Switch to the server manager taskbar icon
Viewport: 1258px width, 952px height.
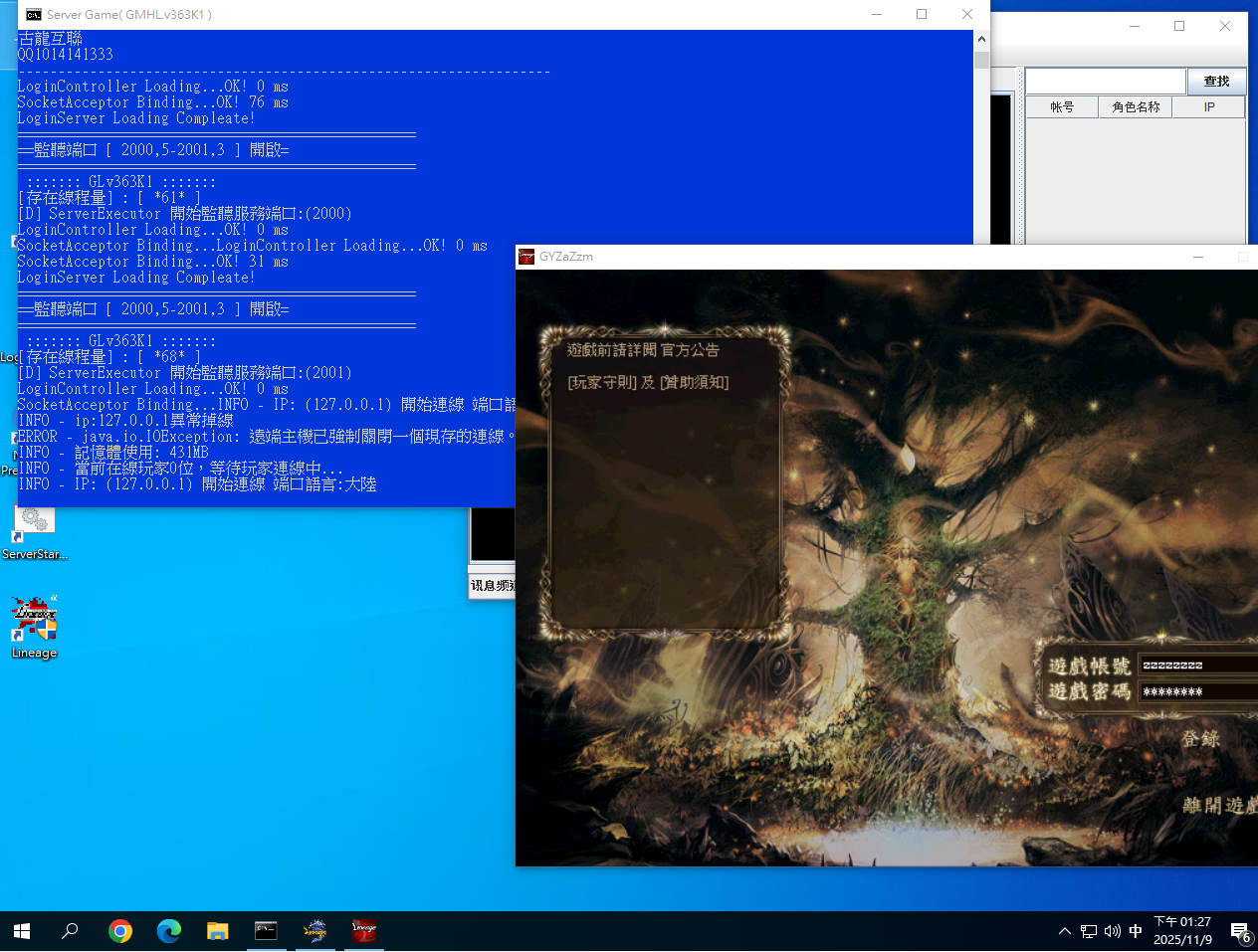click(x=314, y=931)
